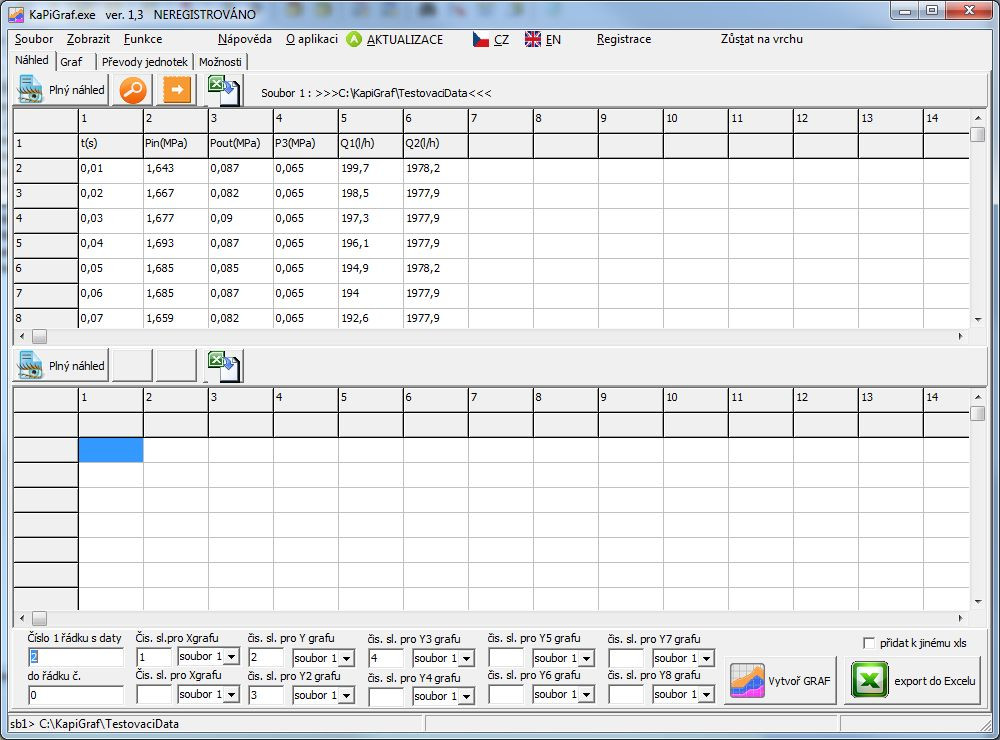Image resolution: width=1000 pixels, height=740 pixels.
Task: Click the export do Excelu button
Action: click(913, 681)
